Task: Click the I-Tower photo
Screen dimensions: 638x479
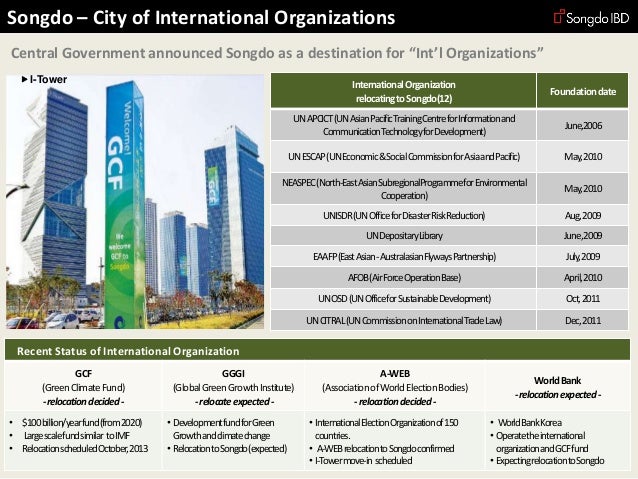Action: [x=135, y=201]
